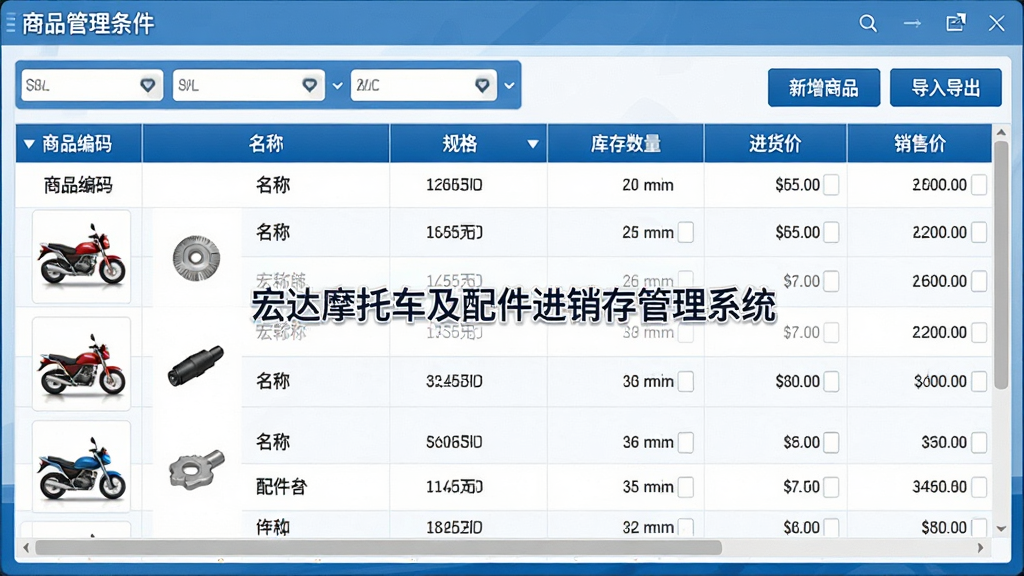1024x576 pixels.
Task: Open the 规格 column header dropdown arrow
Action: (532, 144)
